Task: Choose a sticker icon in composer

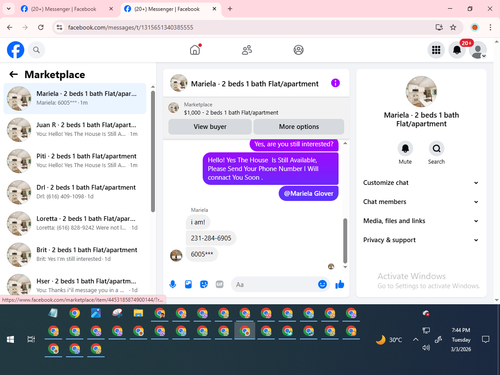Action: tap(204, 284)
